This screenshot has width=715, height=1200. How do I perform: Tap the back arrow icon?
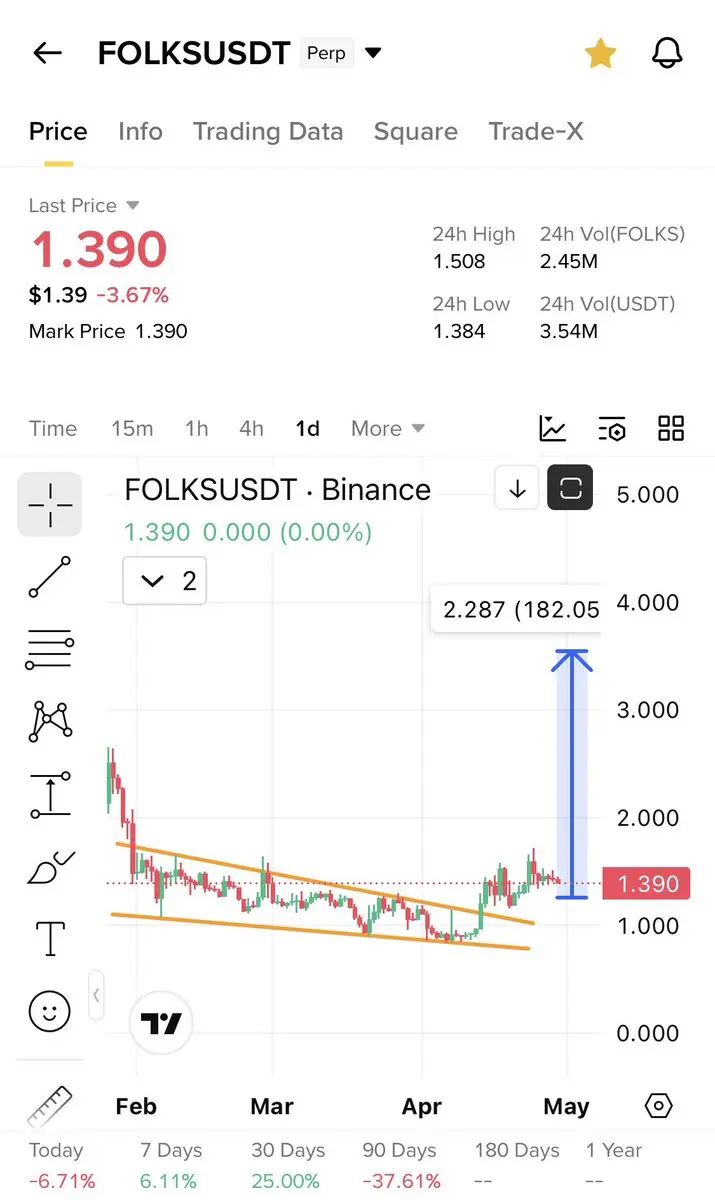click(47, 53)
